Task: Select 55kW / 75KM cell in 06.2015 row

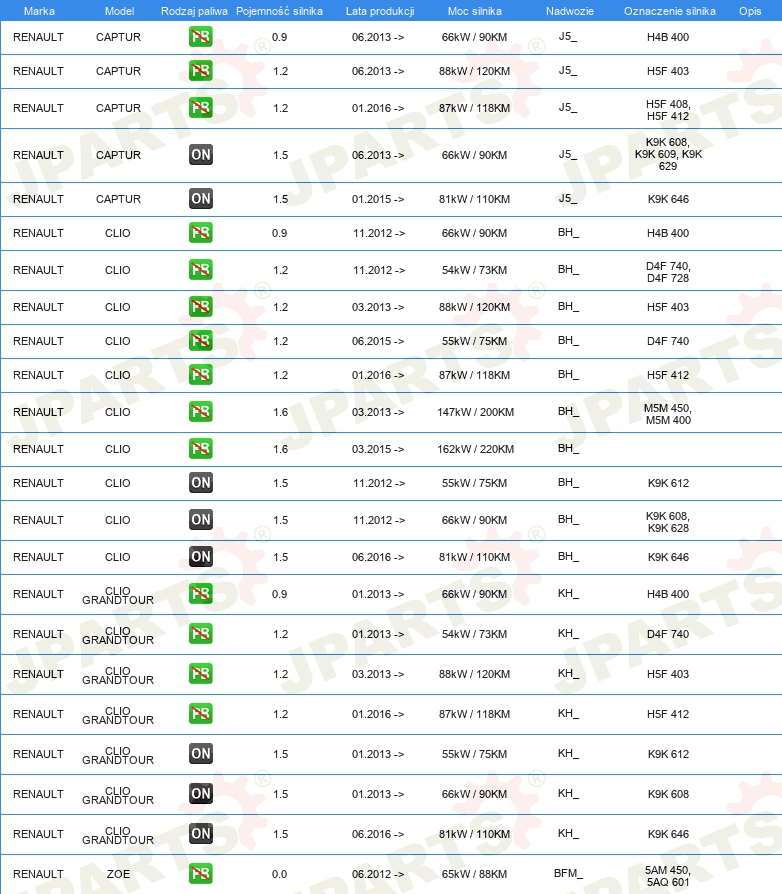Action: (x=474, y=341)
